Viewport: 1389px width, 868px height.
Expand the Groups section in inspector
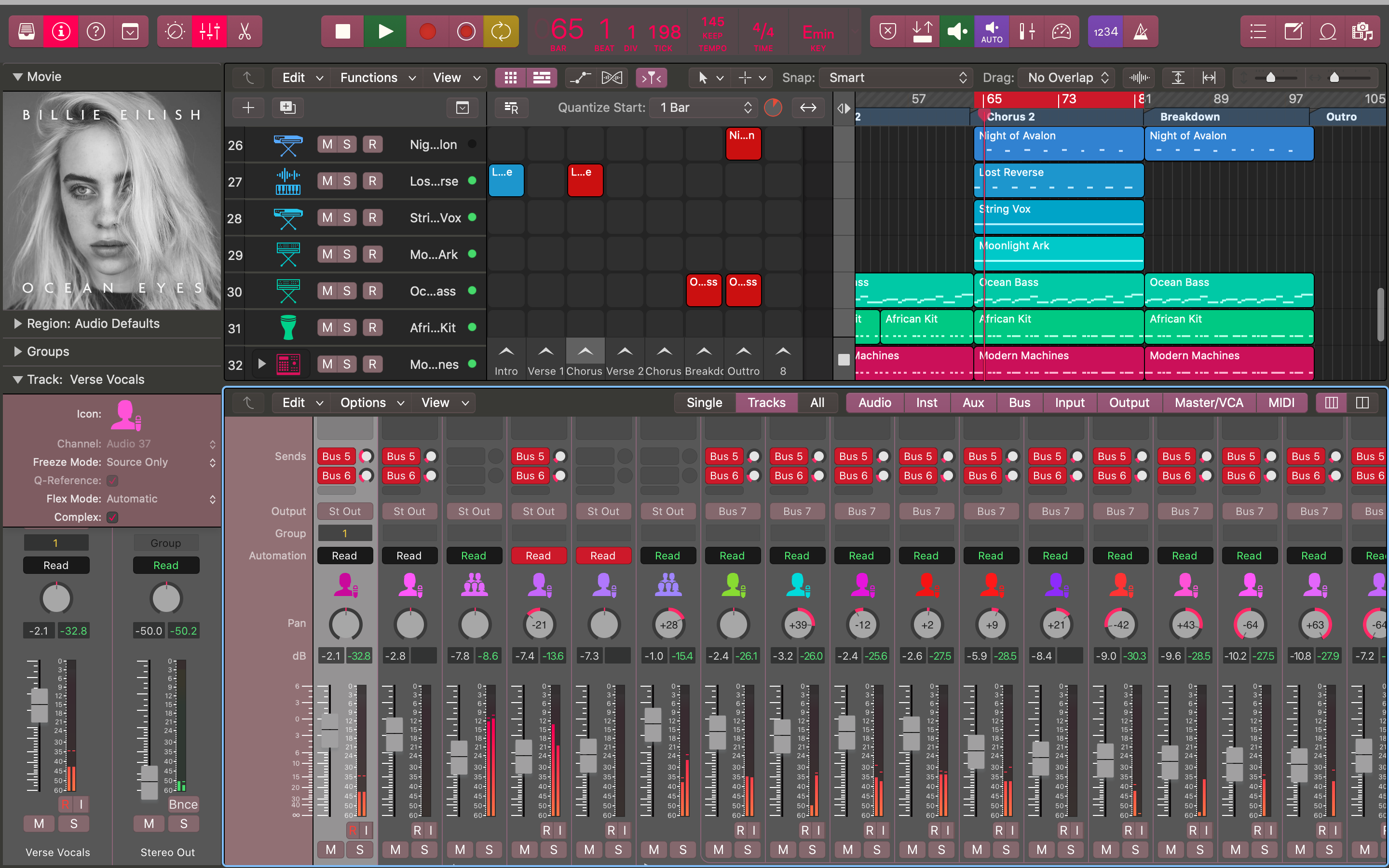18,352
